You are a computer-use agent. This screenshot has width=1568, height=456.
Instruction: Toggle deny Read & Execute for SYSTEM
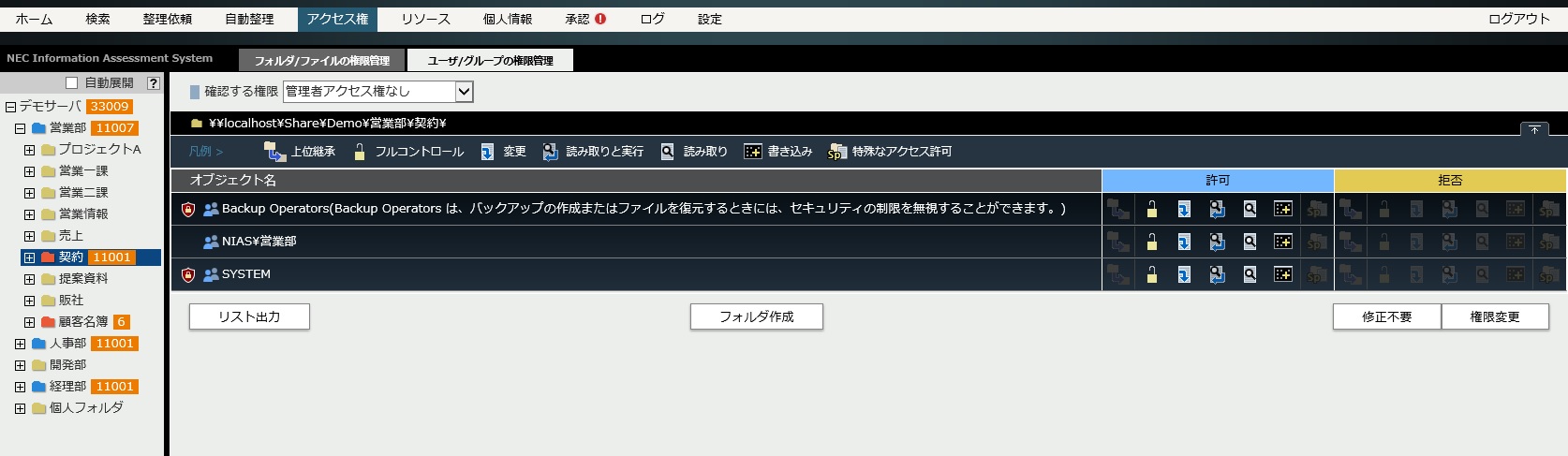(1449, 274)
